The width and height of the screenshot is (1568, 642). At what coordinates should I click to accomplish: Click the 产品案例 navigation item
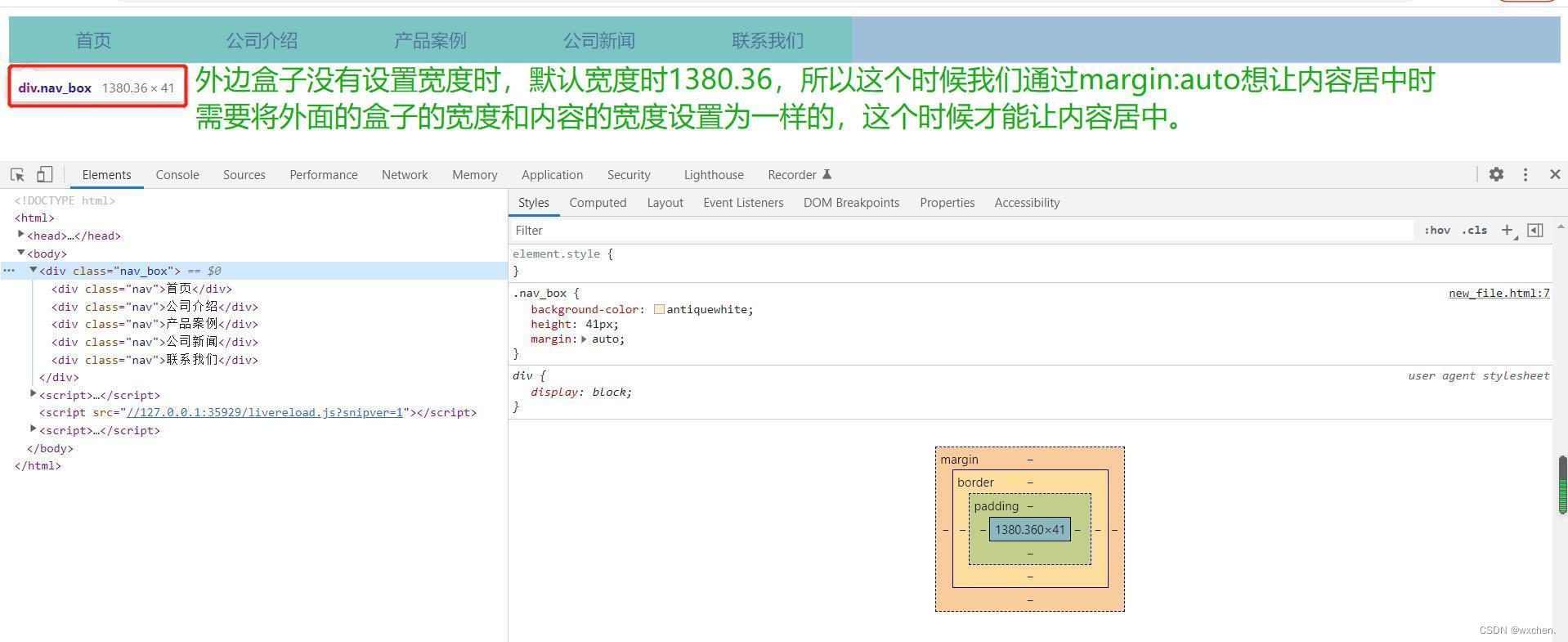pyautogui.click(x=430, y=40)
